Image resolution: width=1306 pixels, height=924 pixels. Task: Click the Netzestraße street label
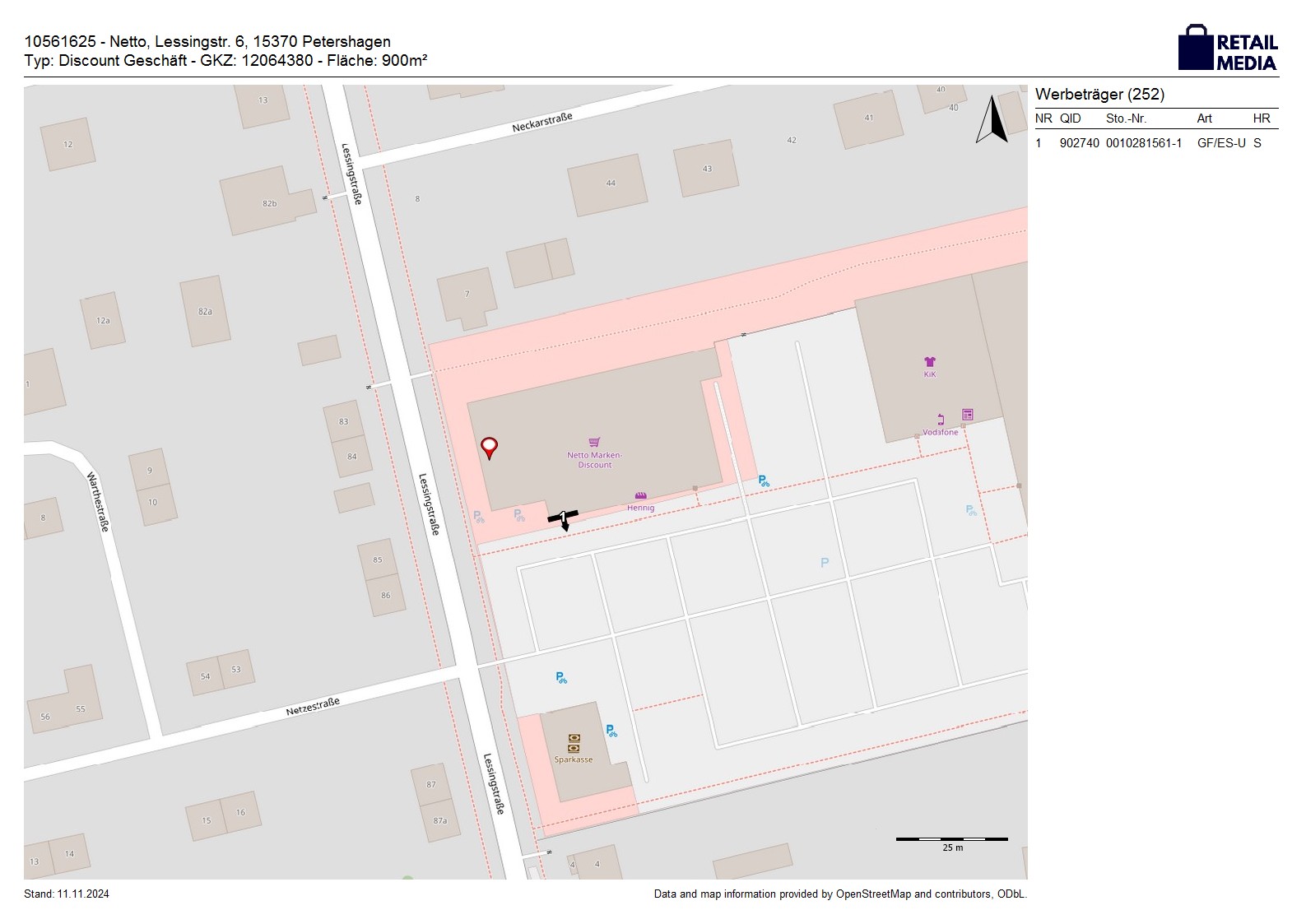tap(313, 707)
